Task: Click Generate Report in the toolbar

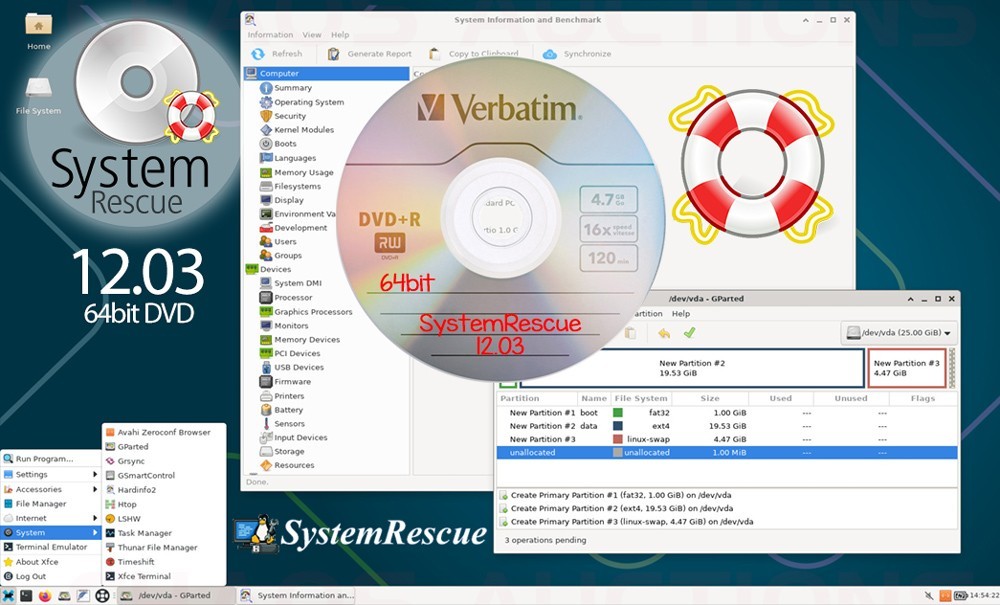Action: pyautogui.click(x=370, y=54)
